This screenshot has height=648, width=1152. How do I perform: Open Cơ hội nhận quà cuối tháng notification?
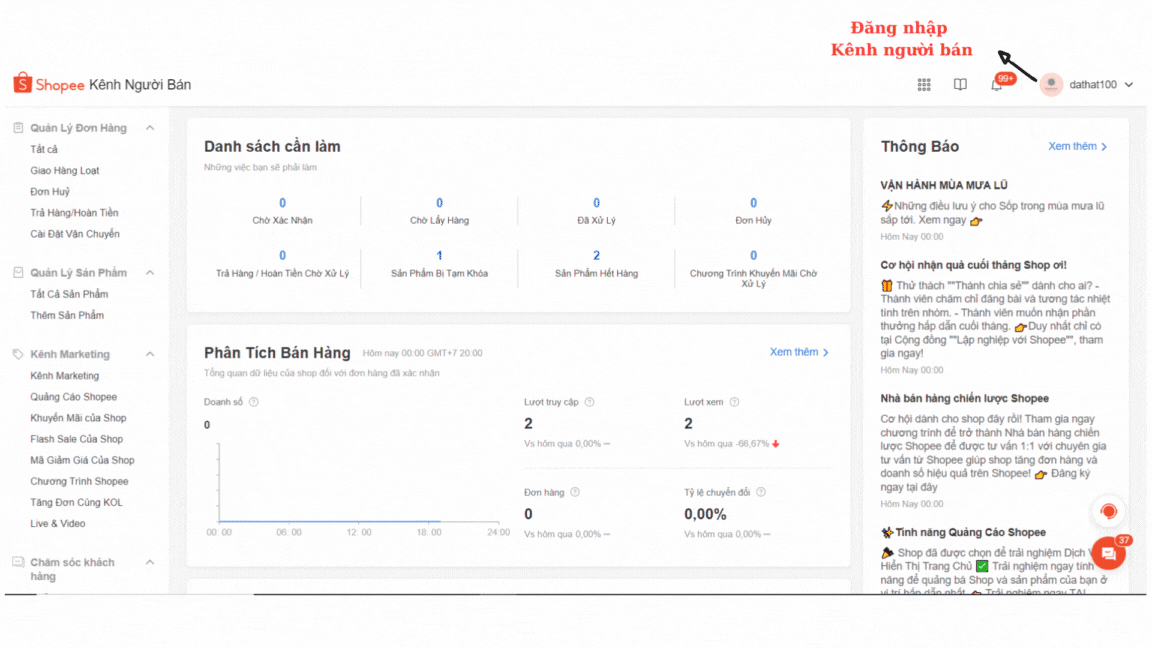tap(973, 265)
